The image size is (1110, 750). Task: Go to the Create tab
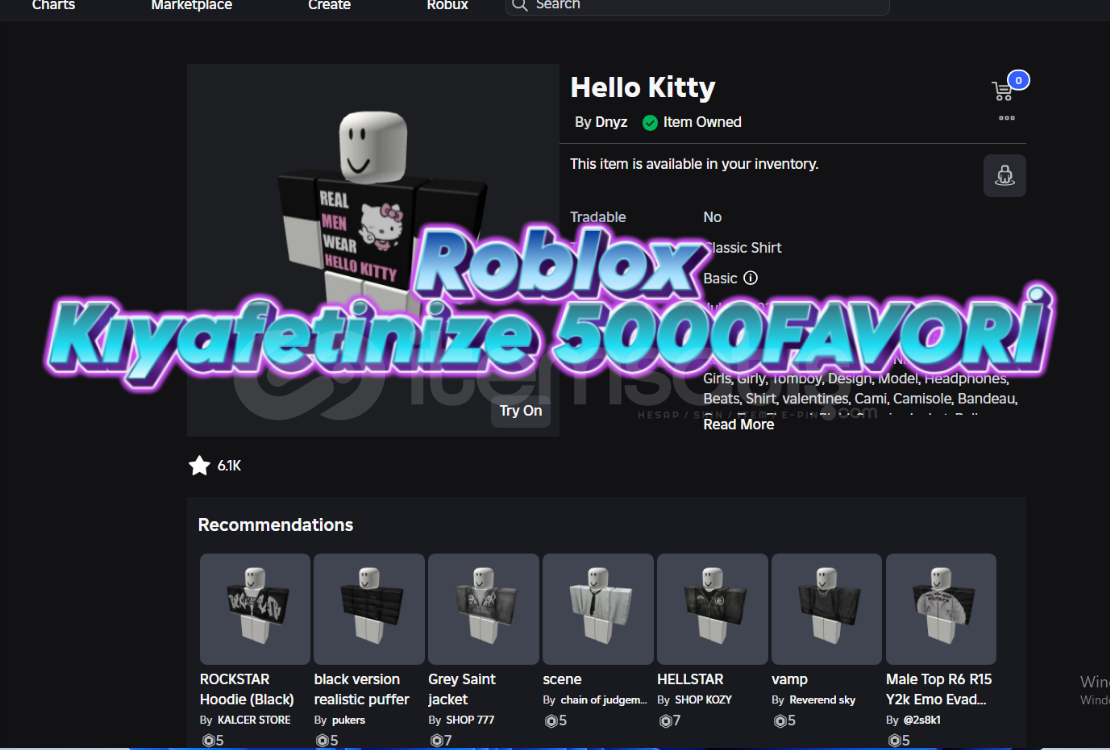point(329,5)
